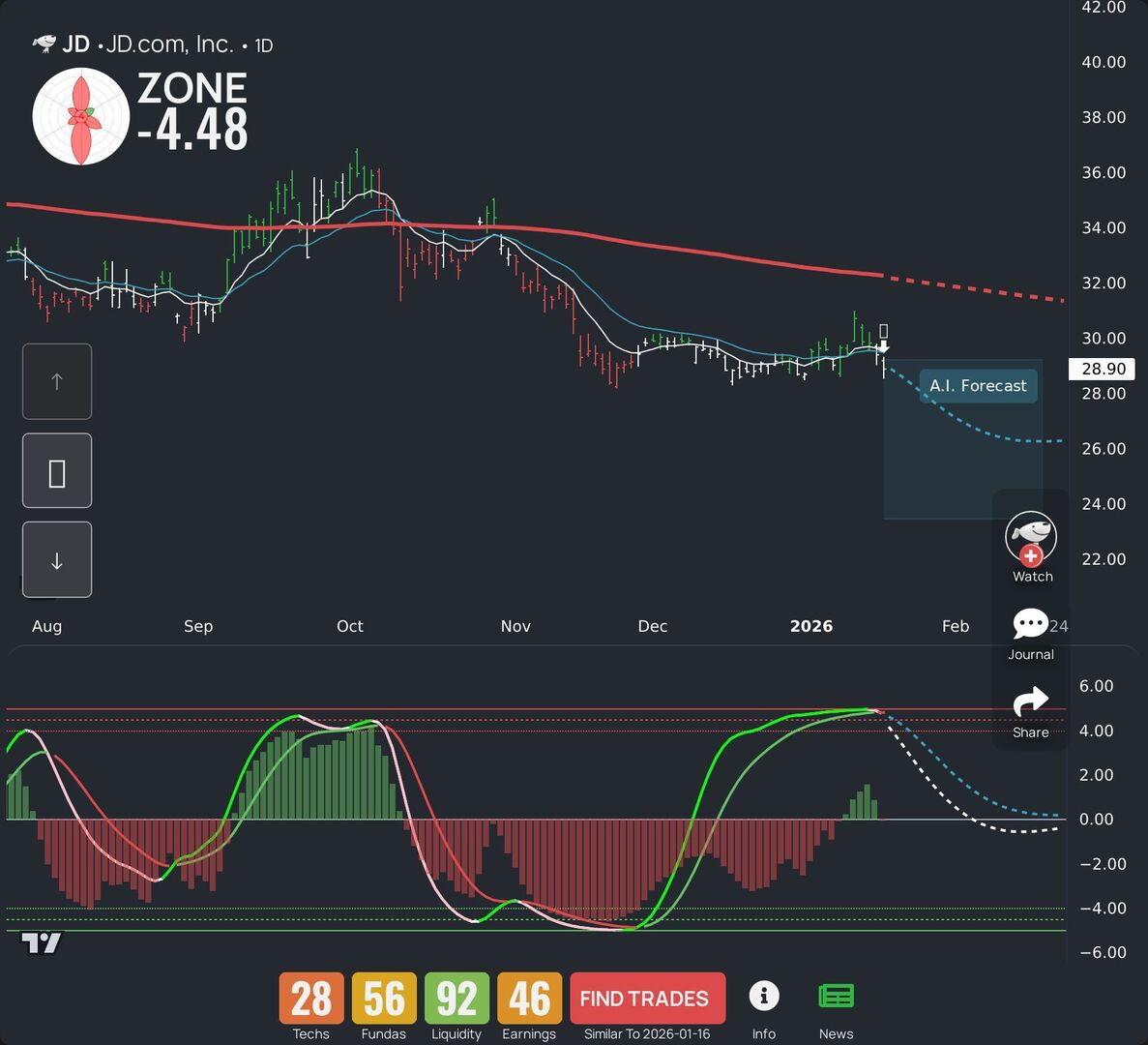Expand the ZONE -4.48 score details
Image resolution: width=1148 pixels, height=1045 pixels.
pyautogui.click(x=191, y=111)
